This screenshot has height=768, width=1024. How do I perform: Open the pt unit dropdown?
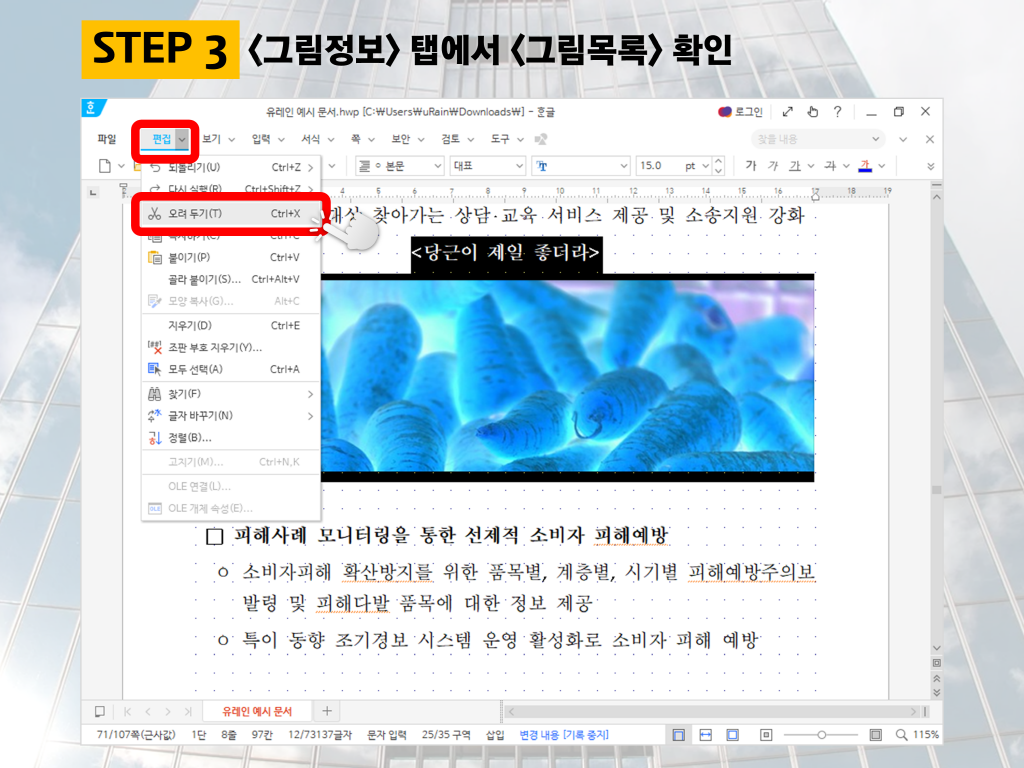point(697,166)
